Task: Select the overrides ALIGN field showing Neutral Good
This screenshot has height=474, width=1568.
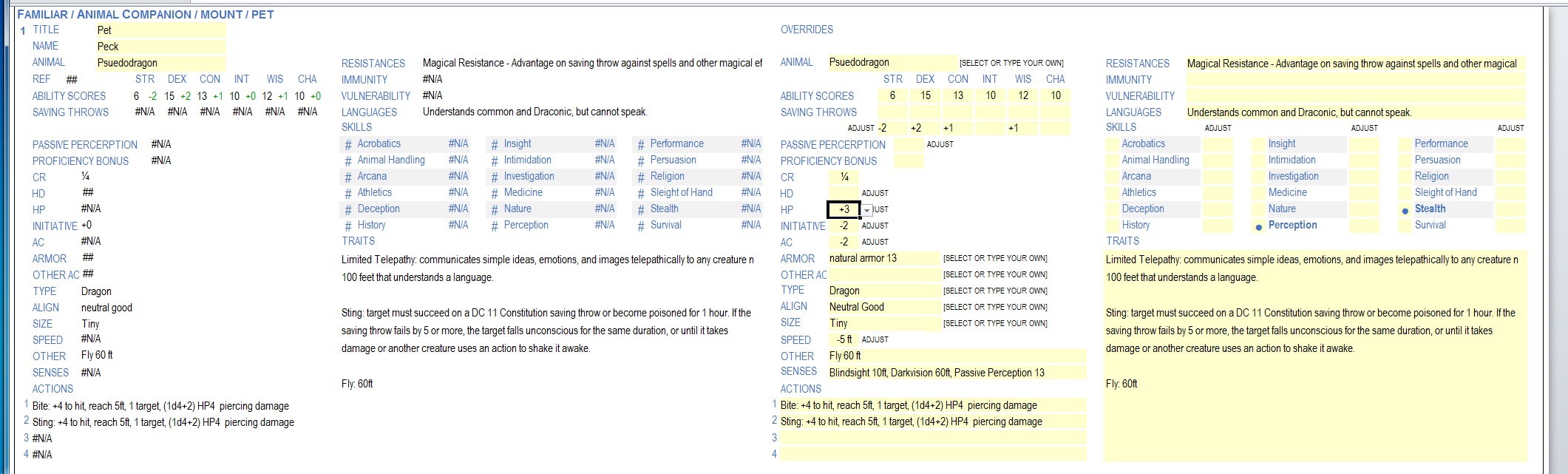Action: [883, 307]
